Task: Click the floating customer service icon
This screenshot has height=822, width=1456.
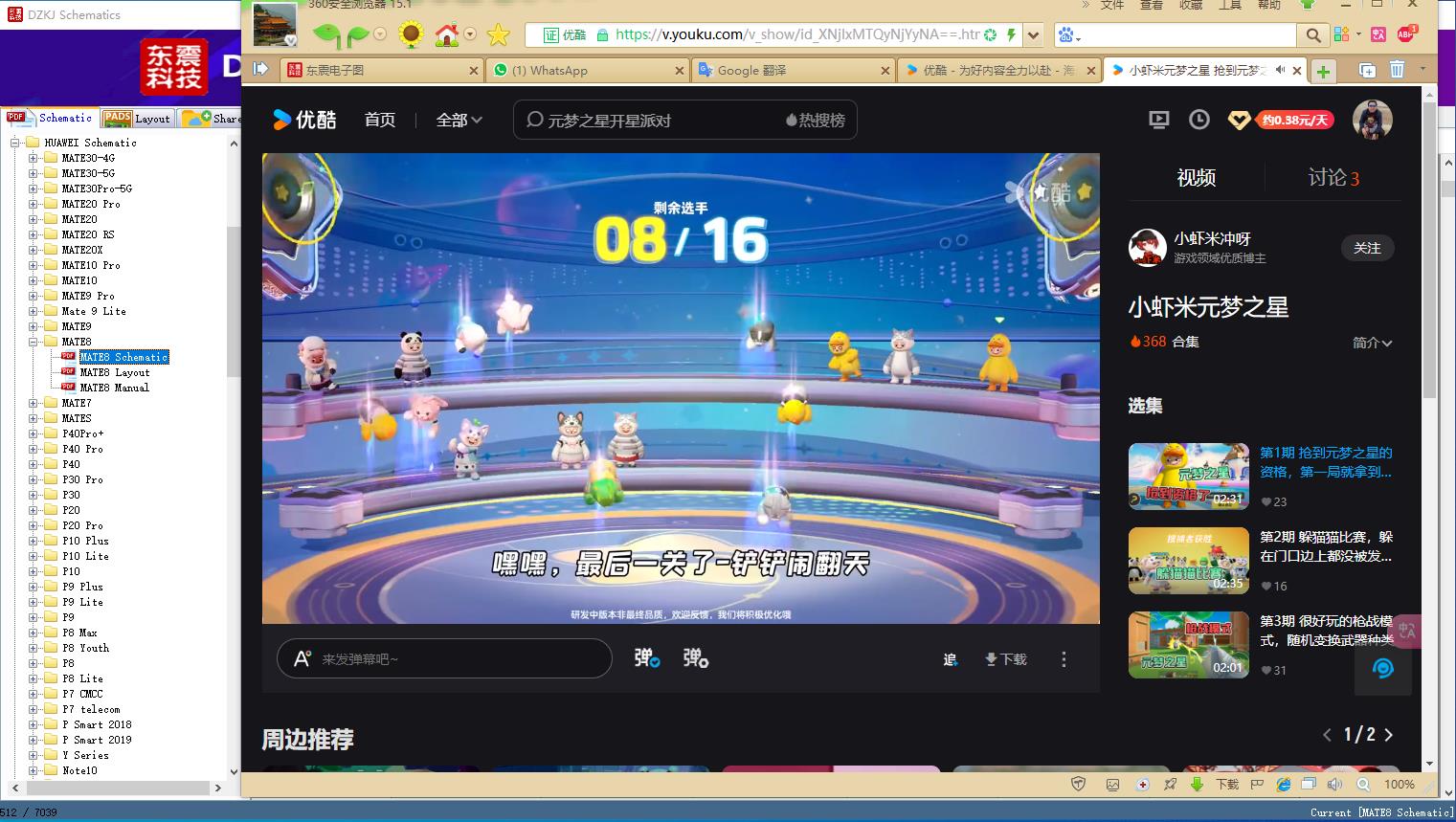Action: pyautogui.click(x=1382, y=668)
